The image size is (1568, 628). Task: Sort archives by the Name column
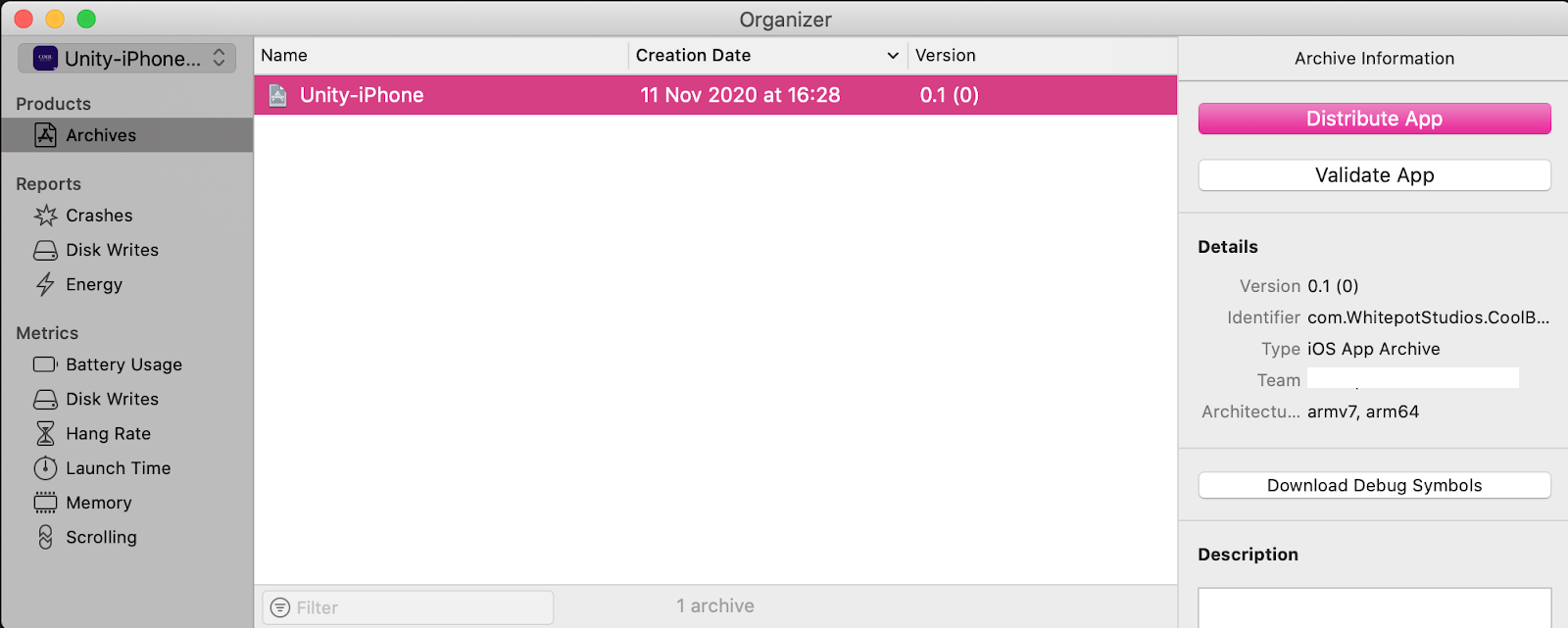pyautogui.click(x=441, y=56)
